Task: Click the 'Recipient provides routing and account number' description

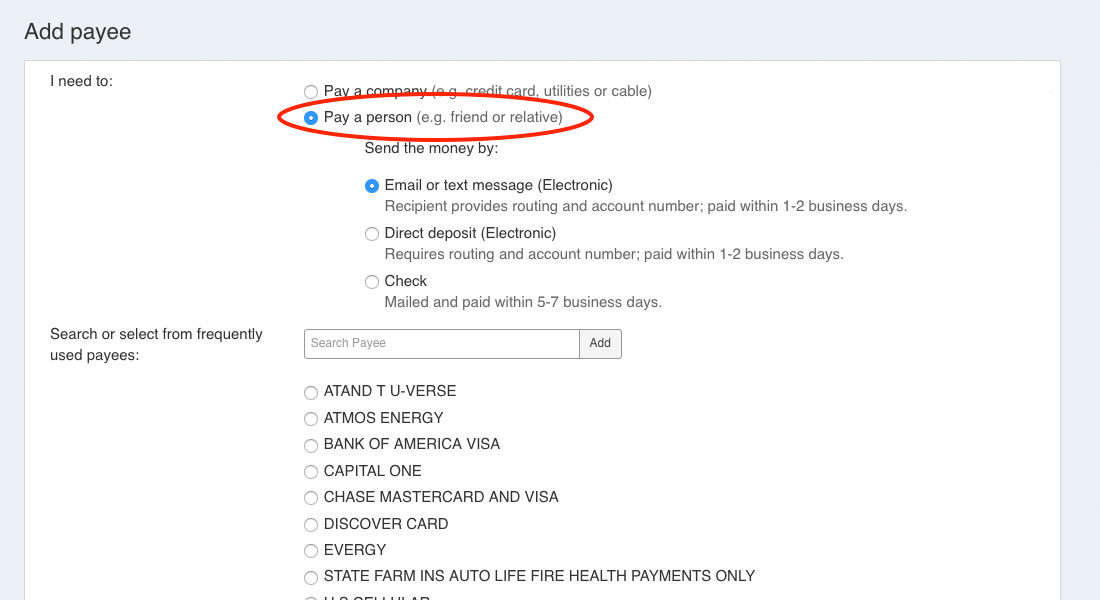Action: coord(645,207)
